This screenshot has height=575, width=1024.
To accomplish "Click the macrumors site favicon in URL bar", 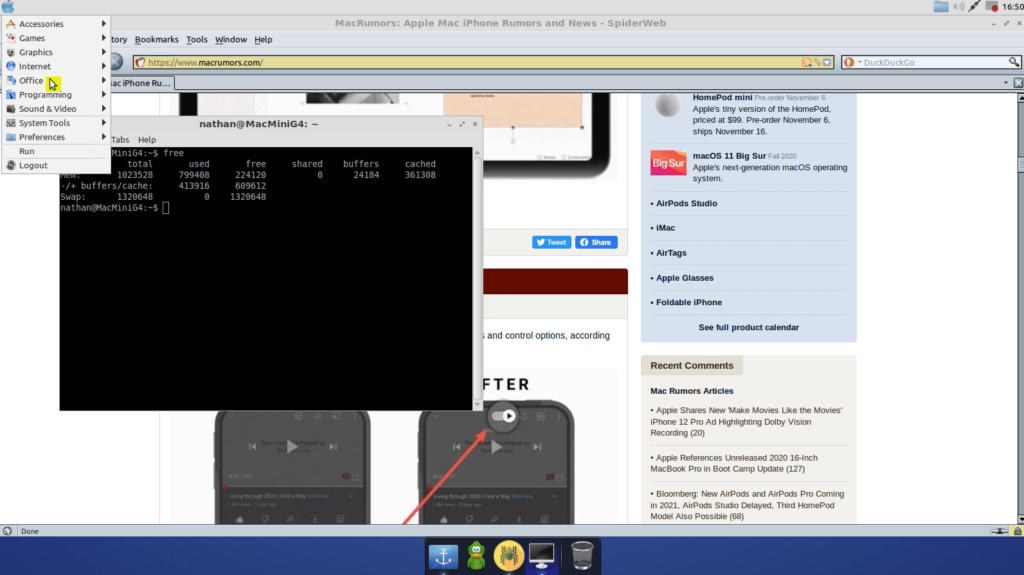I will click(140, 63).
